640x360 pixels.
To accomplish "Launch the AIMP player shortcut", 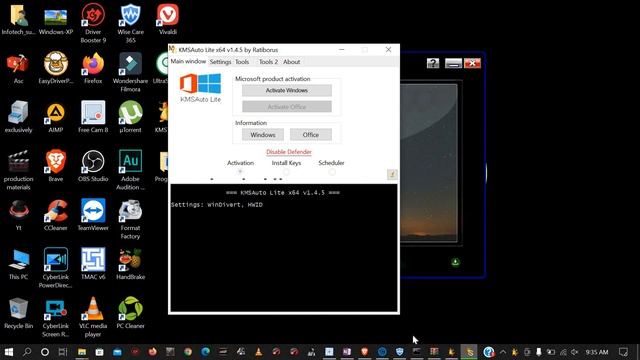I will pos(56,118).
